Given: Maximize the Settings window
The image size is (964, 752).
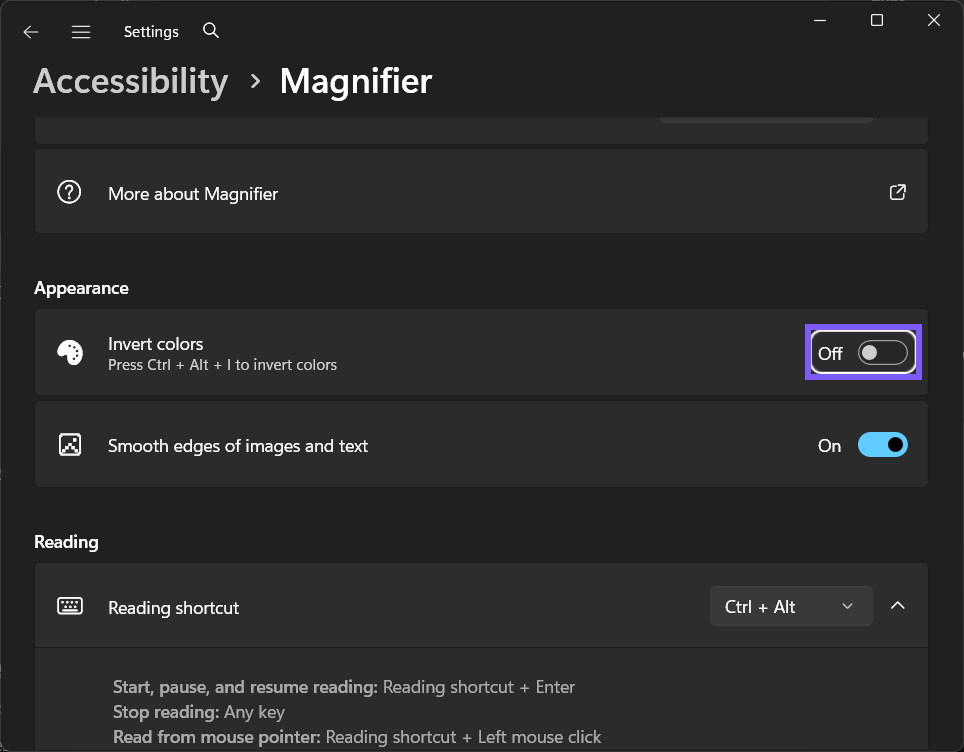Looking at the screenshot, I should 877,20.
